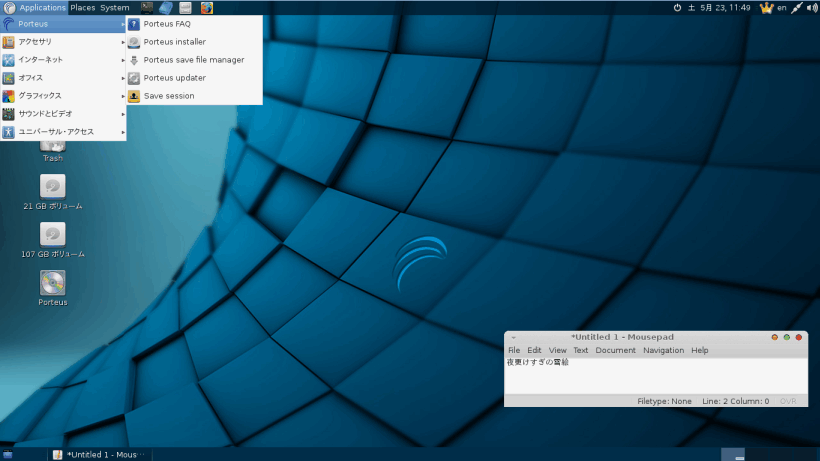Open the File menu in Mousepad
820x461 pixels.
tap(514, 350)
